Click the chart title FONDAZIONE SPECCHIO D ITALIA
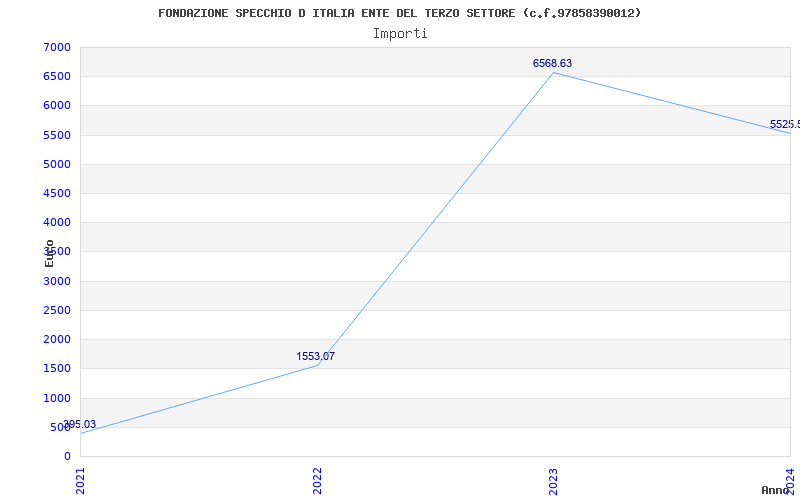 pos(399,13)
